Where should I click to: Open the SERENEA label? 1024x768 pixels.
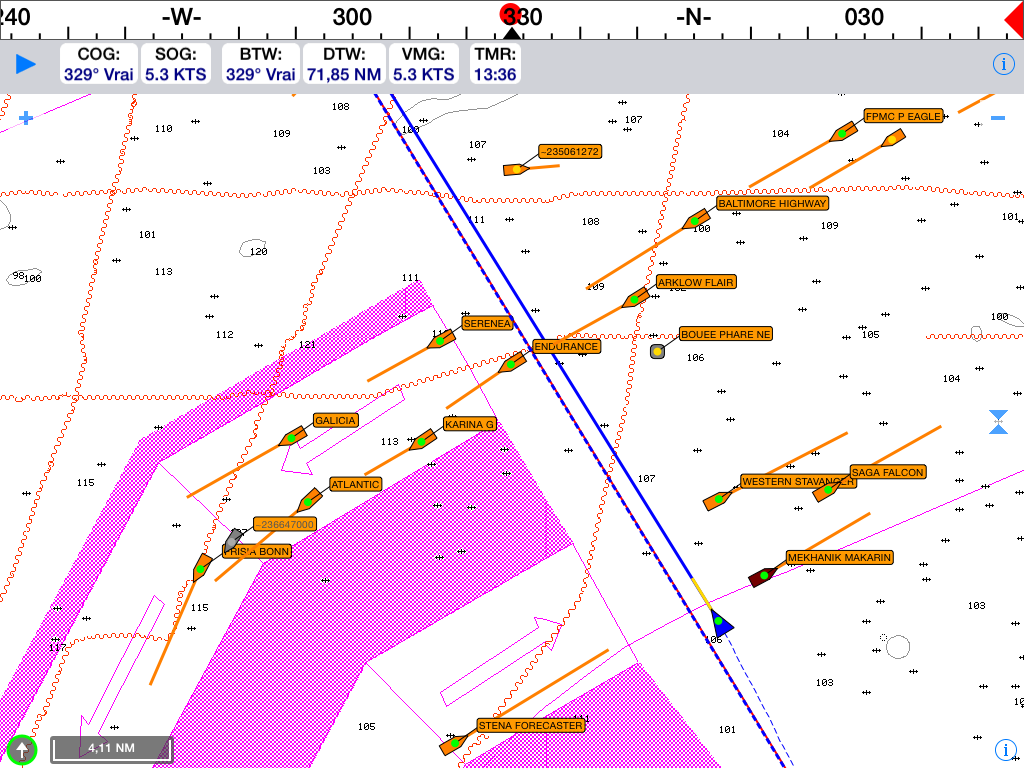487,323
